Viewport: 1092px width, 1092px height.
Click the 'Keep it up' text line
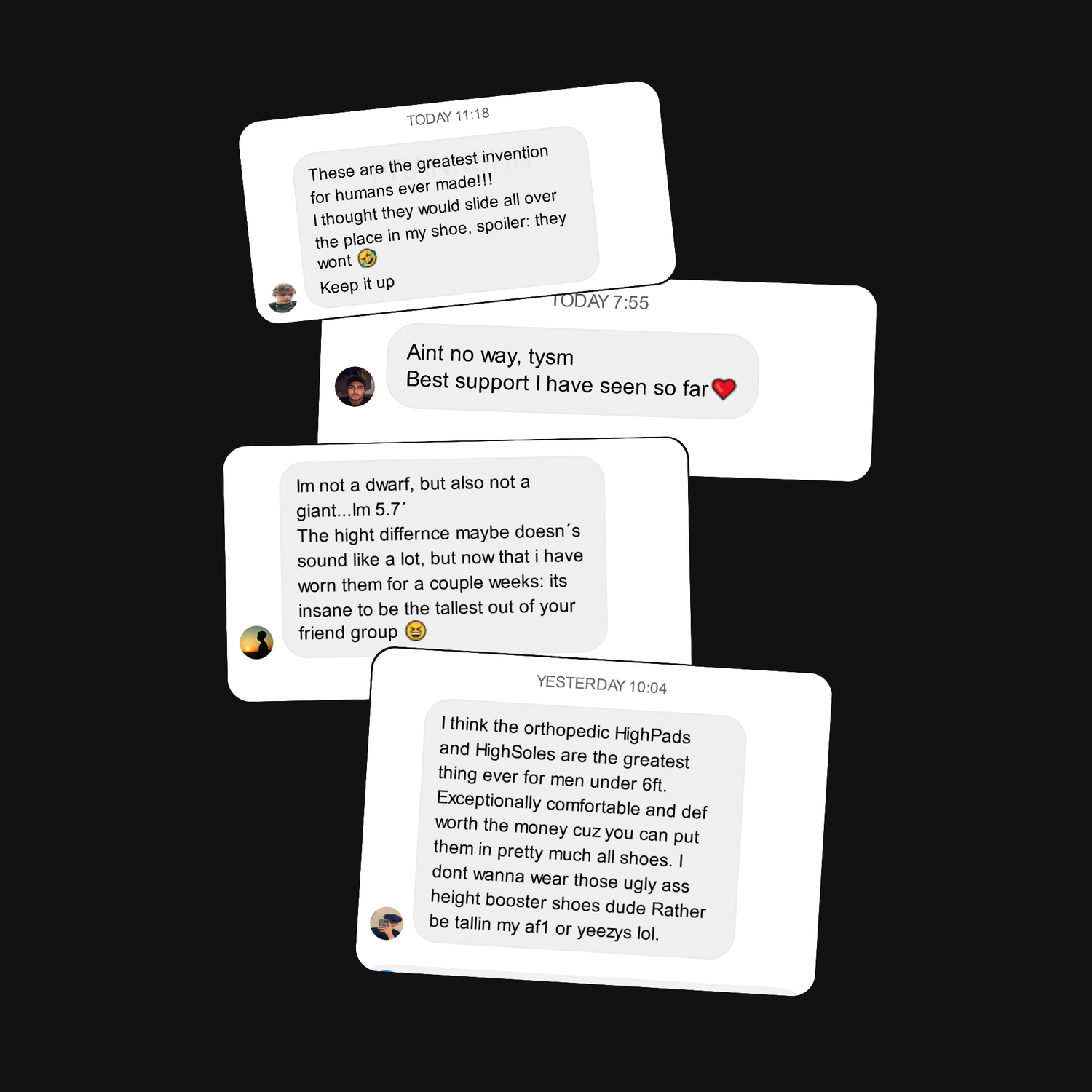click(x=357, y=285)
